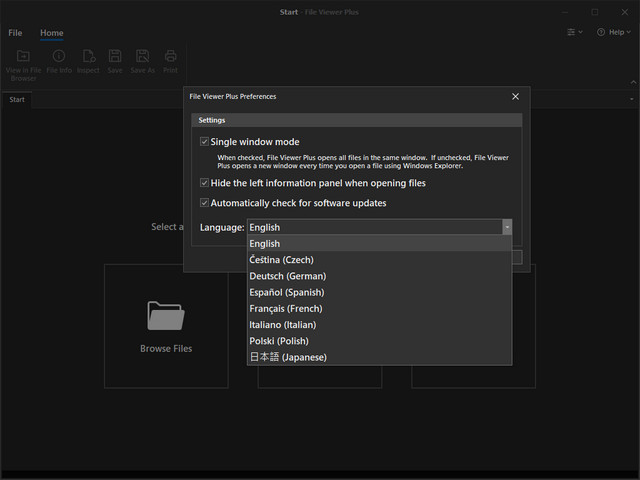Toggle the Single window mode checkbox
The image size is (640, 480).
coord(204,142)
